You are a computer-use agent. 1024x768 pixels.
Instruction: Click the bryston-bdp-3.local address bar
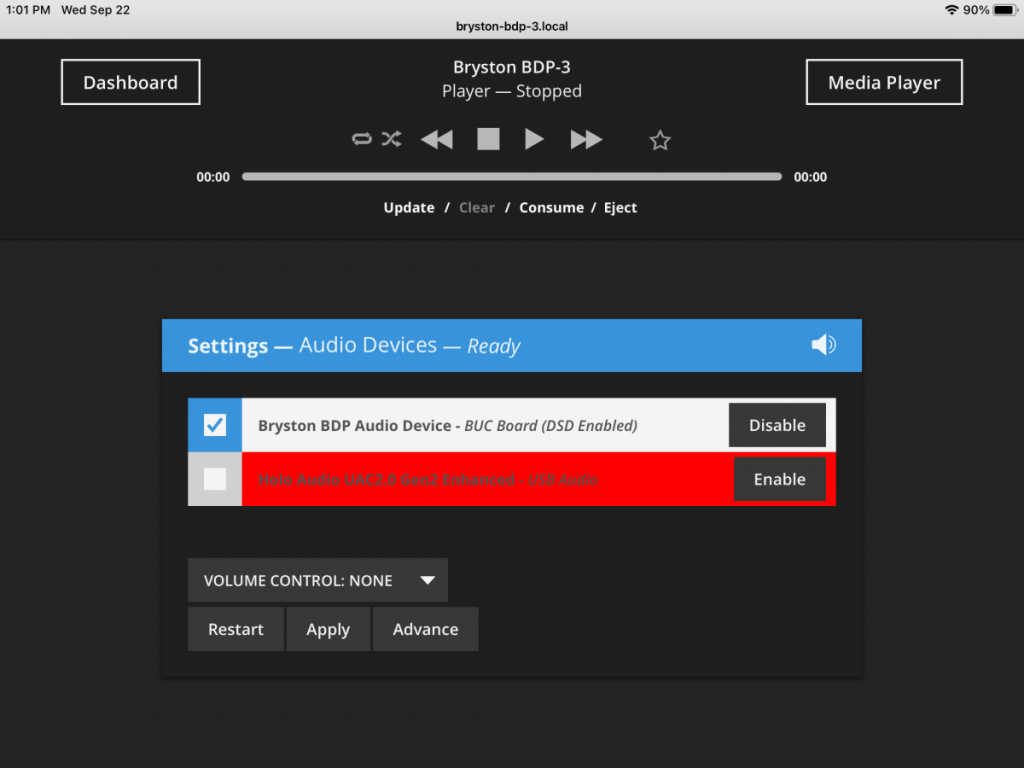coord(511,26)
